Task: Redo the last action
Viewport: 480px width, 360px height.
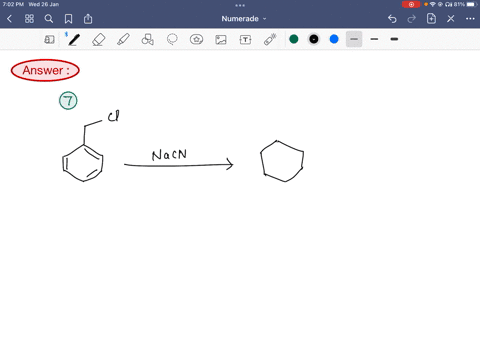Action: coord(412,19)
